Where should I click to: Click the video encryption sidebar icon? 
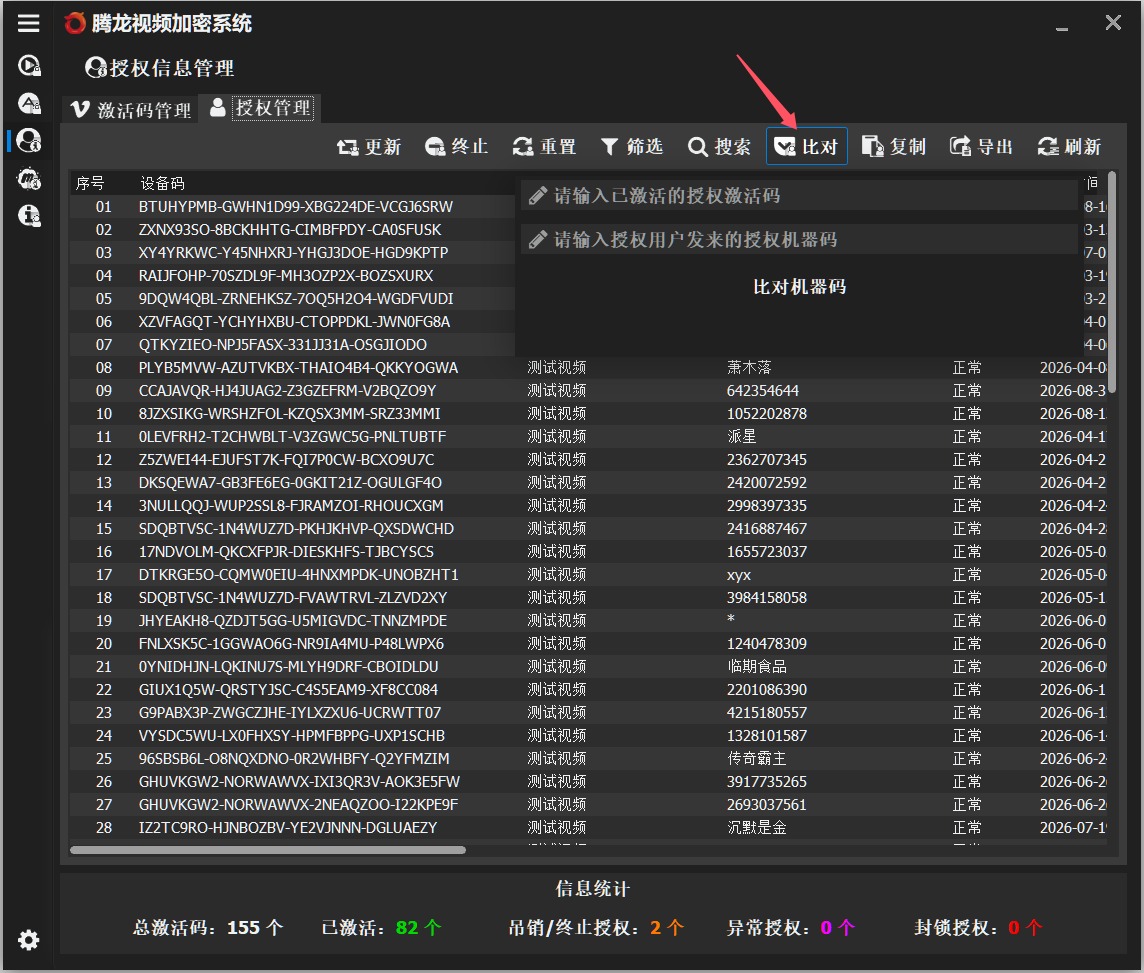click(28, 66)
